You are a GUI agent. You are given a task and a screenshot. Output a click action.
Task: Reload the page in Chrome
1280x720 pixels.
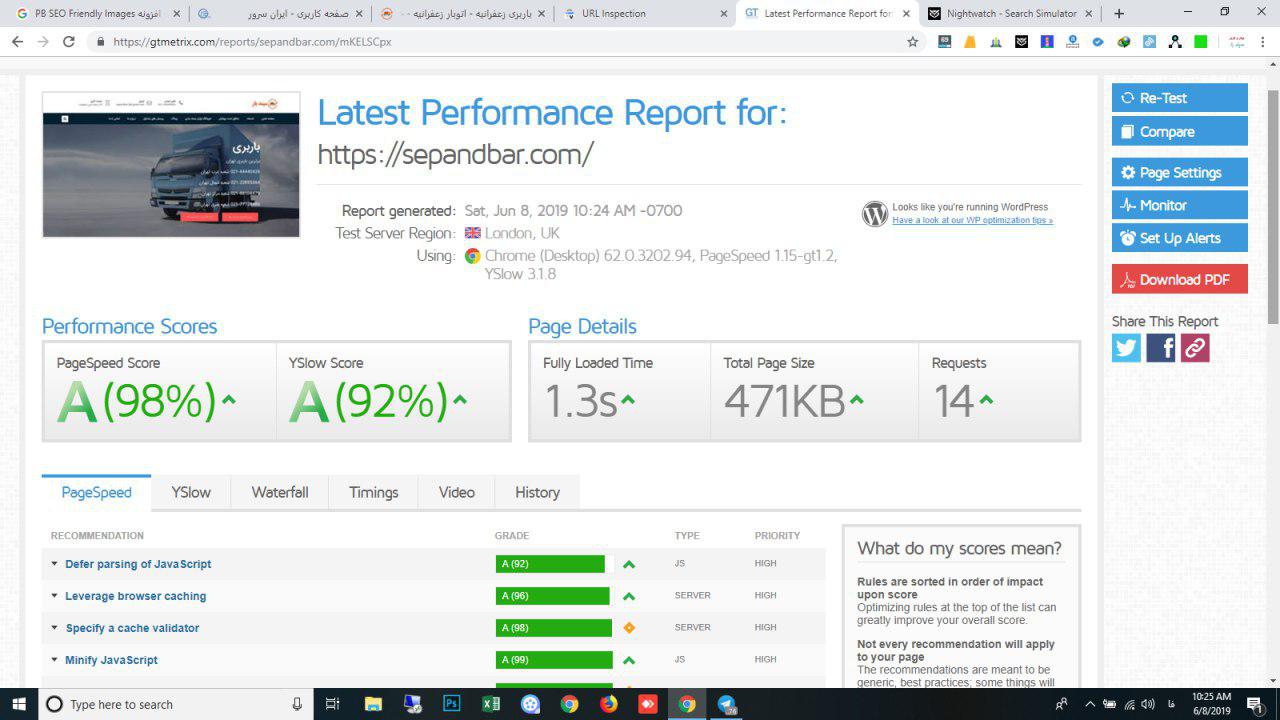pyautogui.click(x=68, y=42)
